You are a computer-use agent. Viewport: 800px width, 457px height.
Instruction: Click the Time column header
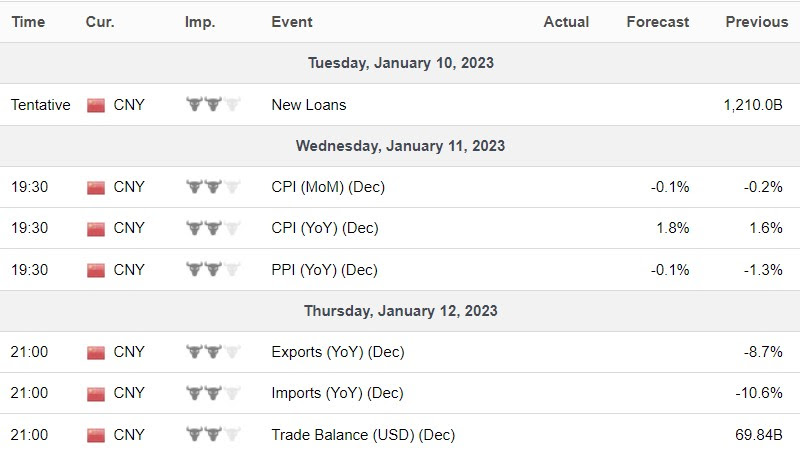click(28, 22)
